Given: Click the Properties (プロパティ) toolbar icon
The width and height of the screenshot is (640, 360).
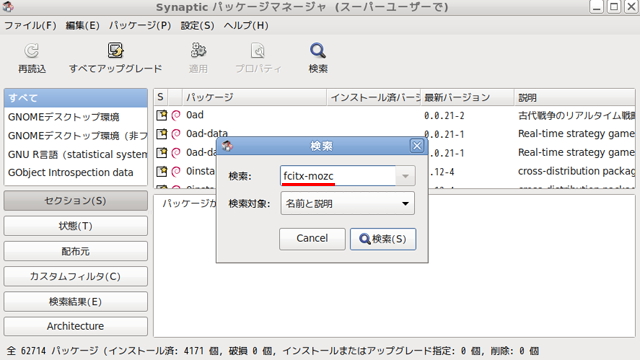Looking at the screenshot, I should click(258, 51).
